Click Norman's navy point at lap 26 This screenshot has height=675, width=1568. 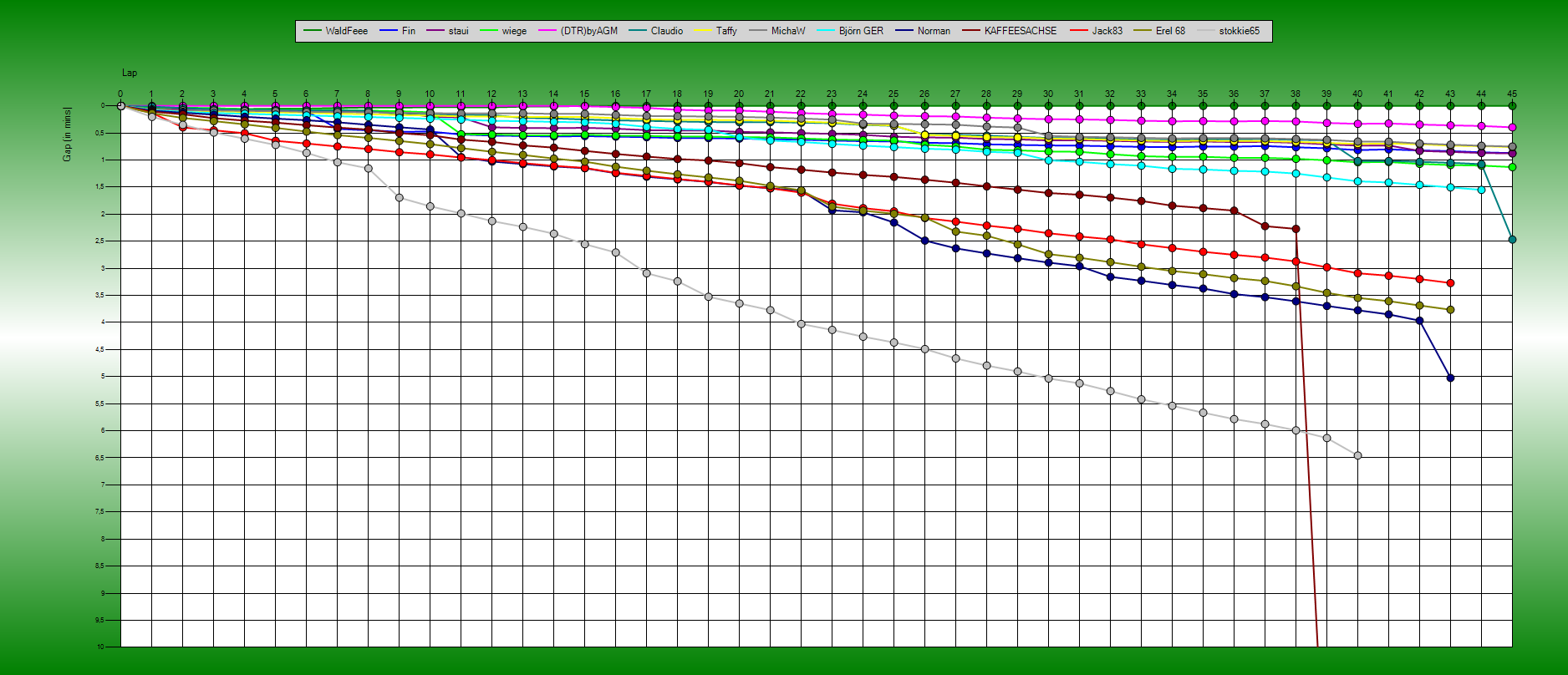[924, 241]
